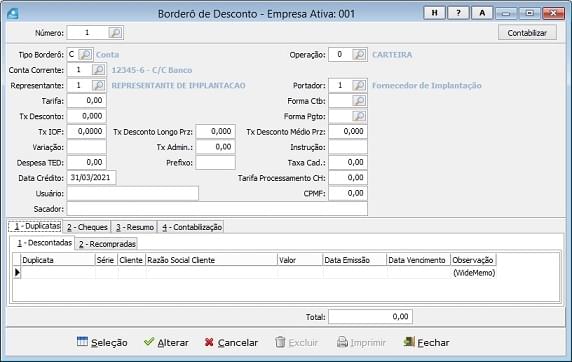Click the Tx IOF field
This screenshot has width=572, height=362.
[86, 131]
